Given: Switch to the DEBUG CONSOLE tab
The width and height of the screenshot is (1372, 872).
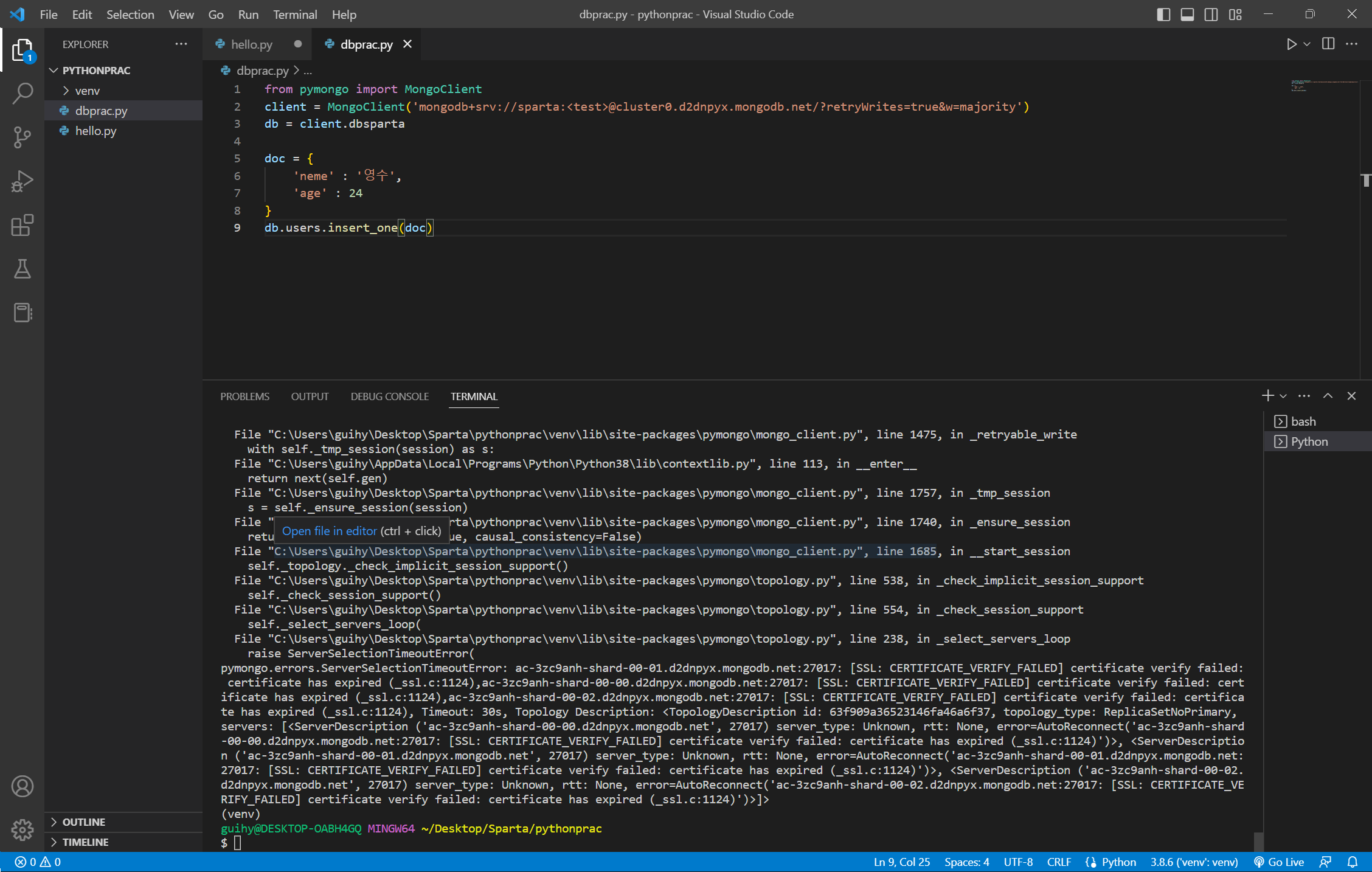Looking at the screenshot, I should coord(390,396).
